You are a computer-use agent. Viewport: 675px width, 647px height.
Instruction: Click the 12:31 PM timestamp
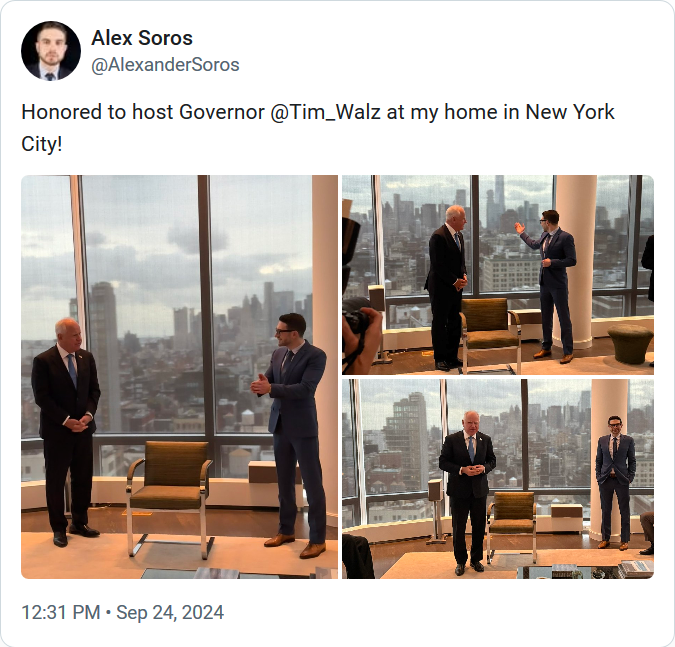click(61, 613)
